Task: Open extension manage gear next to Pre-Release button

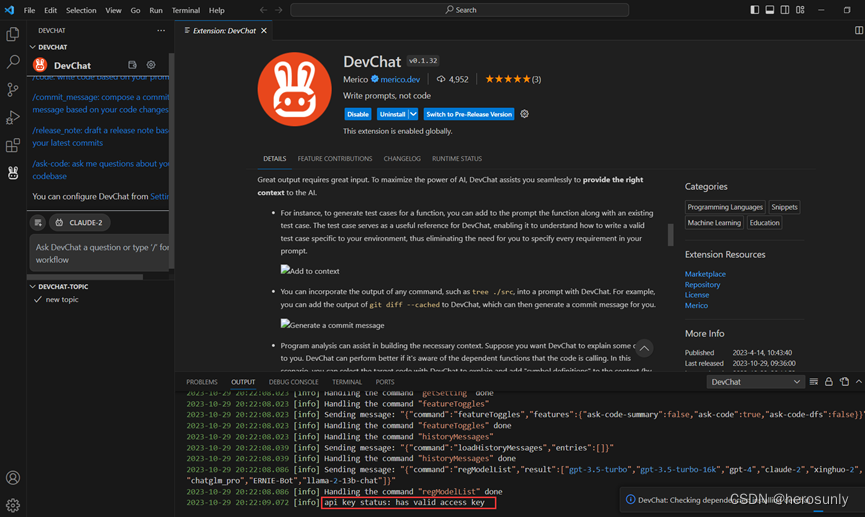Action: pos(525,114)
